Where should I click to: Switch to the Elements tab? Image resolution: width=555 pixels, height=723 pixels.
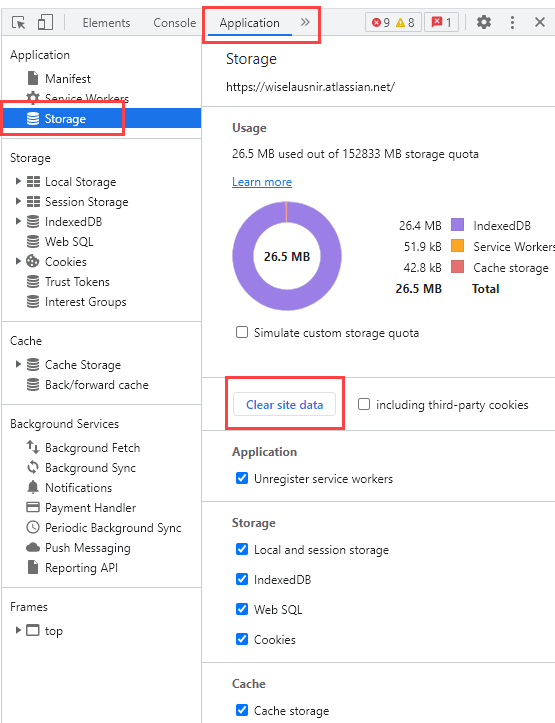106,23
